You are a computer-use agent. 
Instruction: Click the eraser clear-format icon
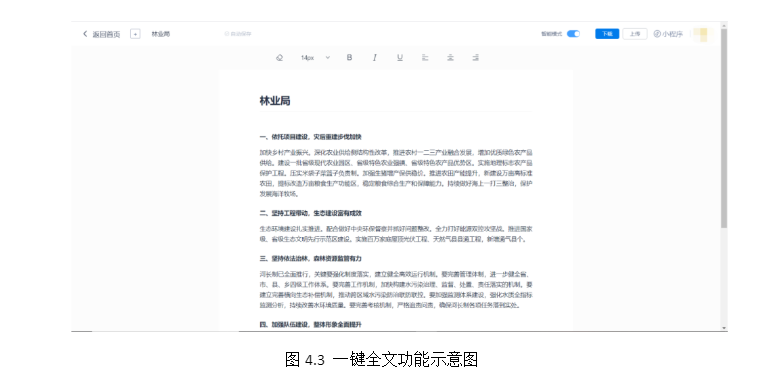pos(279,57)
